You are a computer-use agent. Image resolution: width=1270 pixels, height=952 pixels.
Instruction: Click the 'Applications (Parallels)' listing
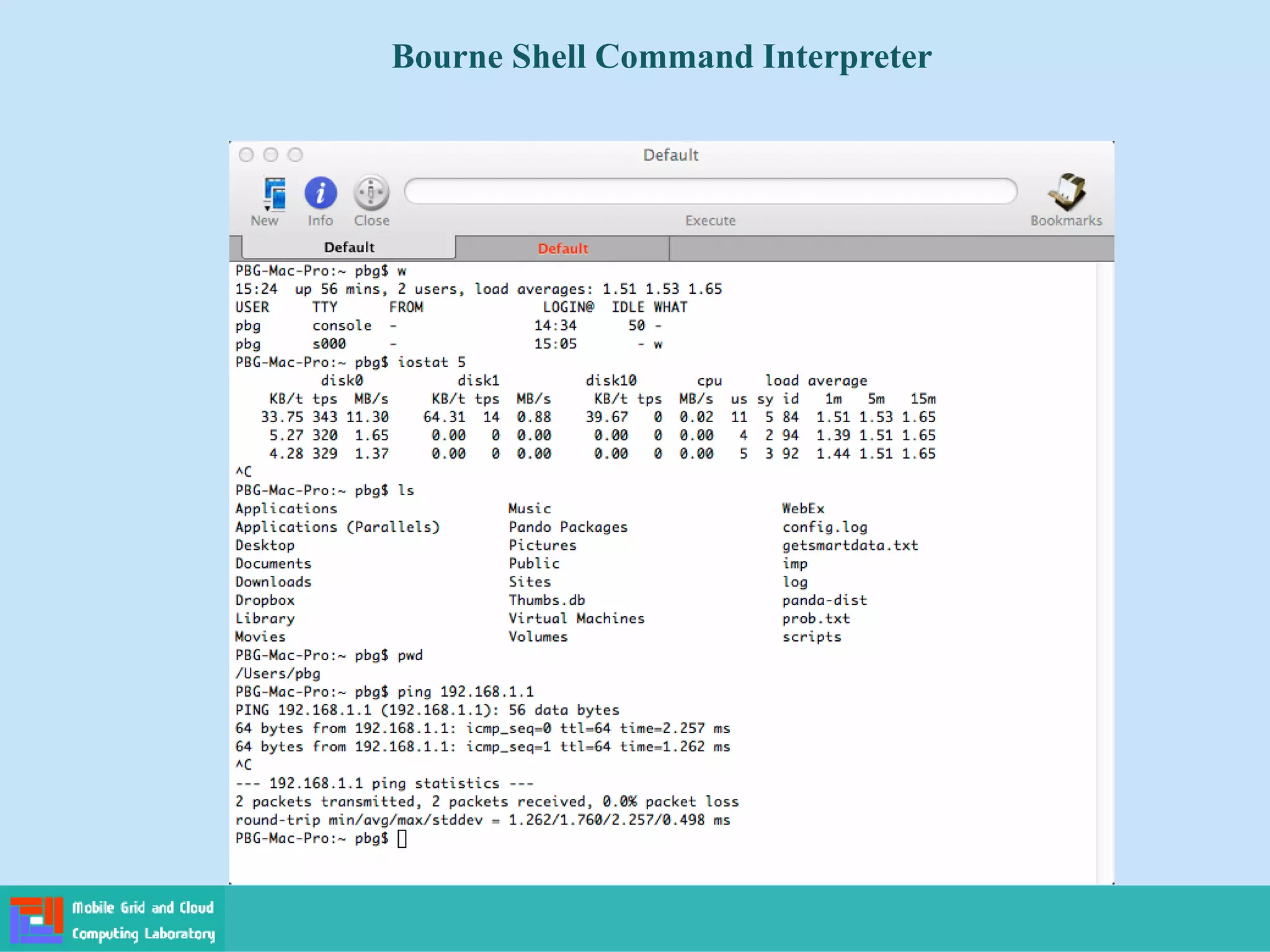click(x=337, y=527)
